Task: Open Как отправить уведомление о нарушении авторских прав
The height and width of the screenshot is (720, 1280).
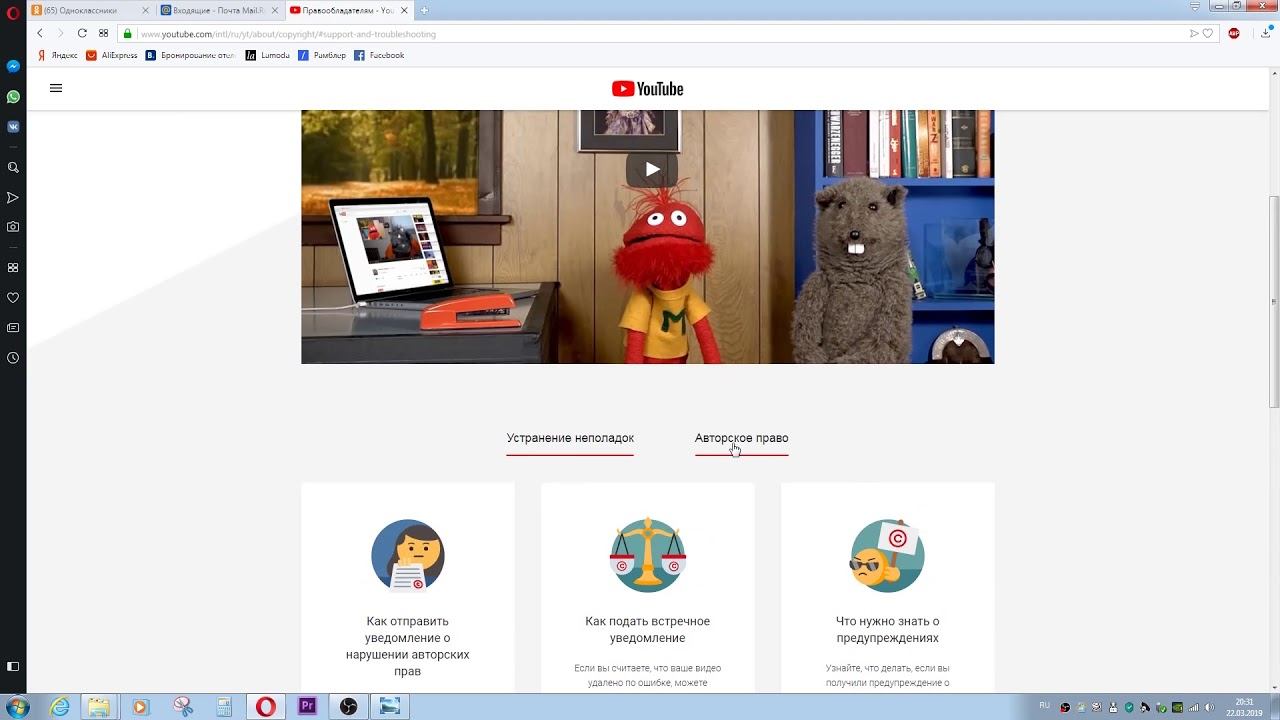Action: click(408, 646)
